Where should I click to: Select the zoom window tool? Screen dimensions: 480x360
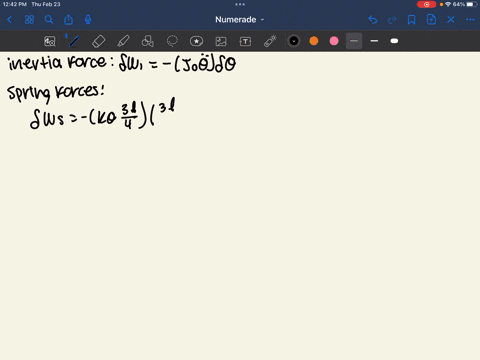tap(50, 41)
